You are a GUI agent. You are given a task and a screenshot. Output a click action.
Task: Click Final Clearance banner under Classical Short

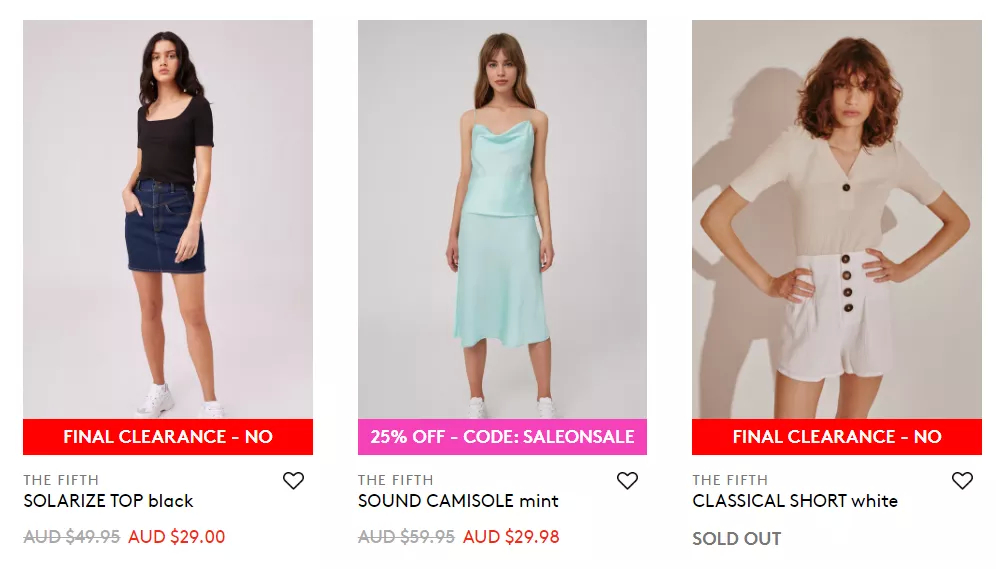pos(837,437)
